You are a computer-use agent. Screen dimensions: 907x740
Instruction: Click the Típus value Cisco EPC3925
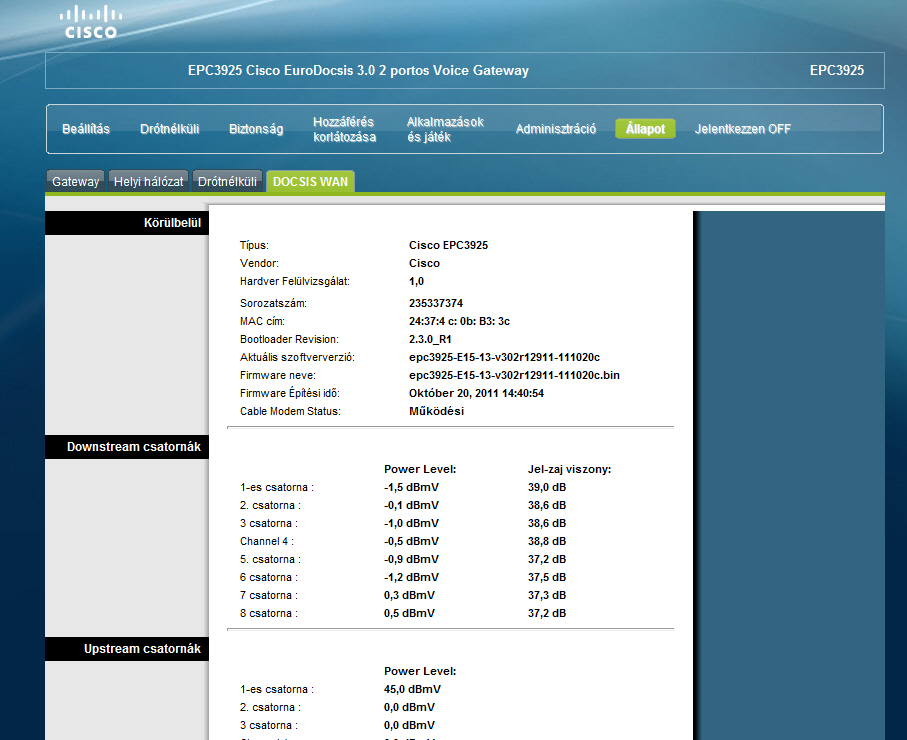coord(448,245)
